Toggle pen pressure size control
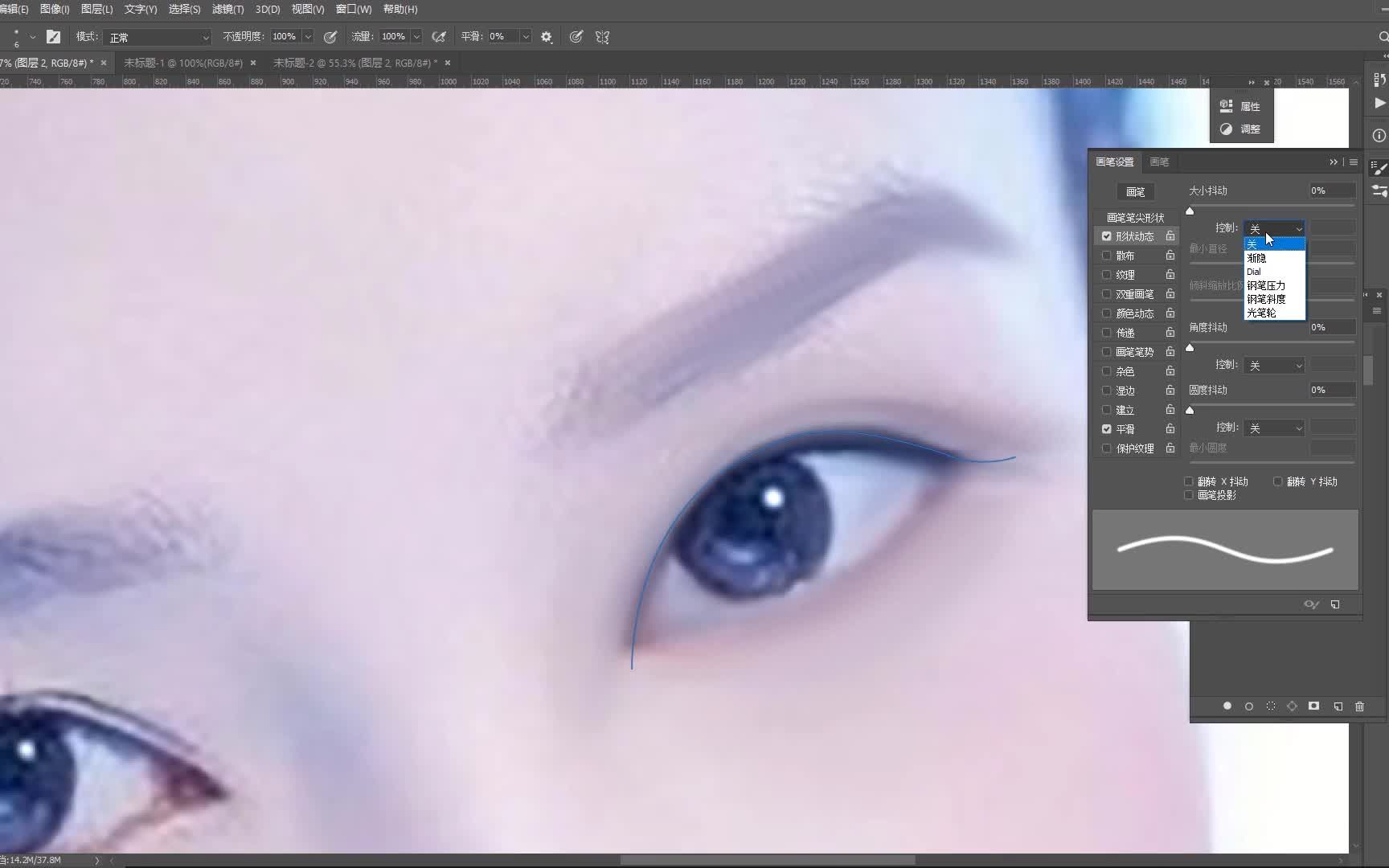 (576, 36)
